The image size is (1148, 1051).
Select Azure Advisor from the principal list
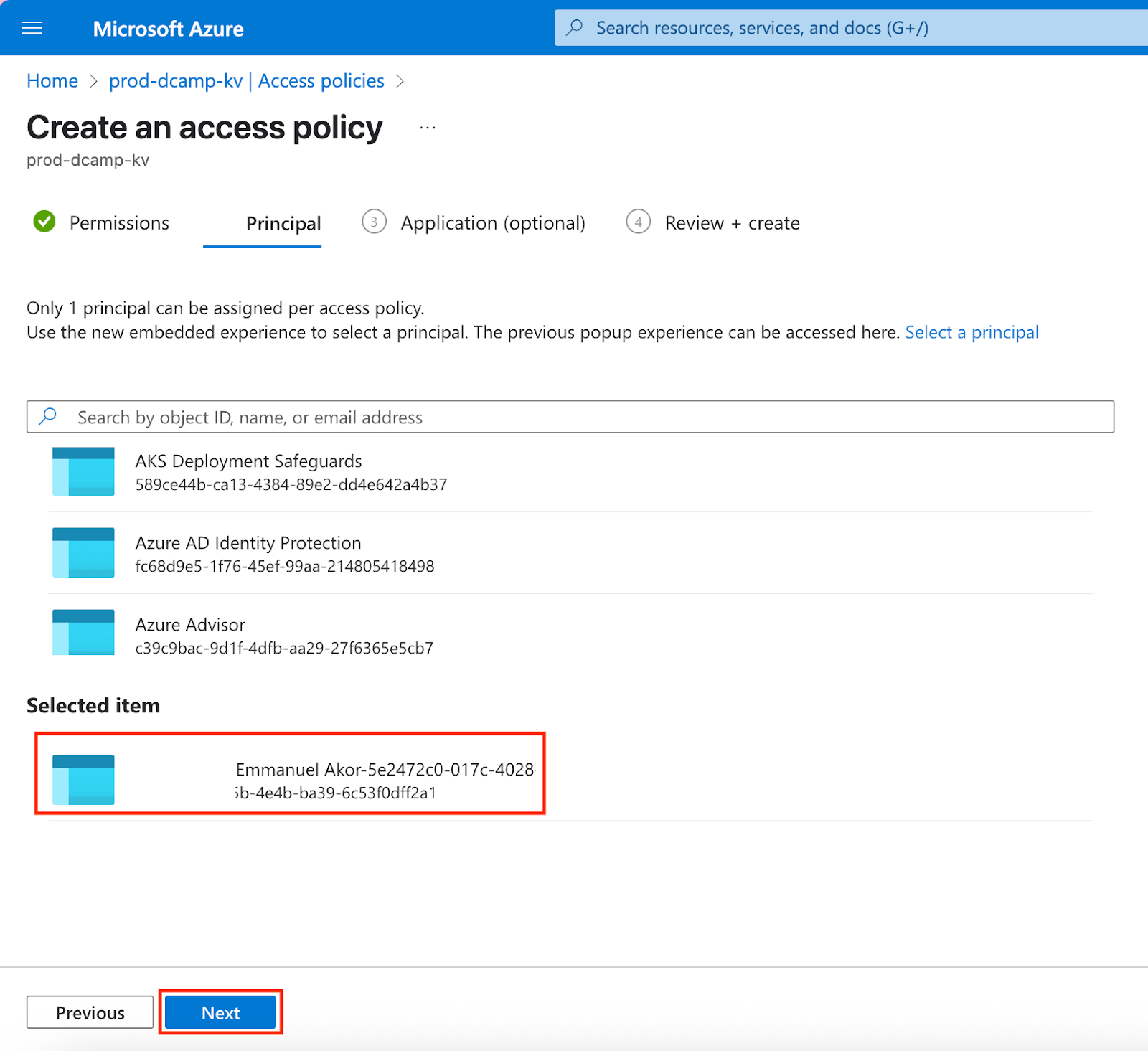coord(190,625)
